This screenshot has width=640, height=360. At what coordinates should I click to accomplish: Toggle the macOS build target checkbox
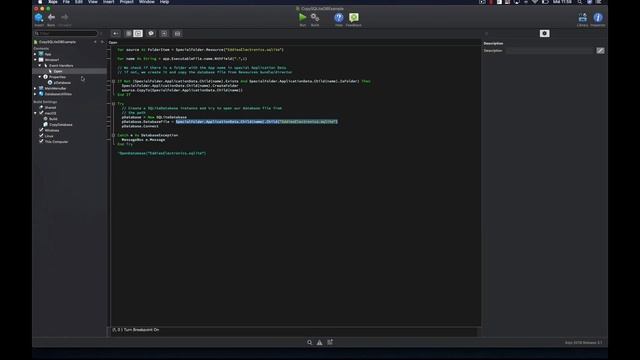click(41, 113)
